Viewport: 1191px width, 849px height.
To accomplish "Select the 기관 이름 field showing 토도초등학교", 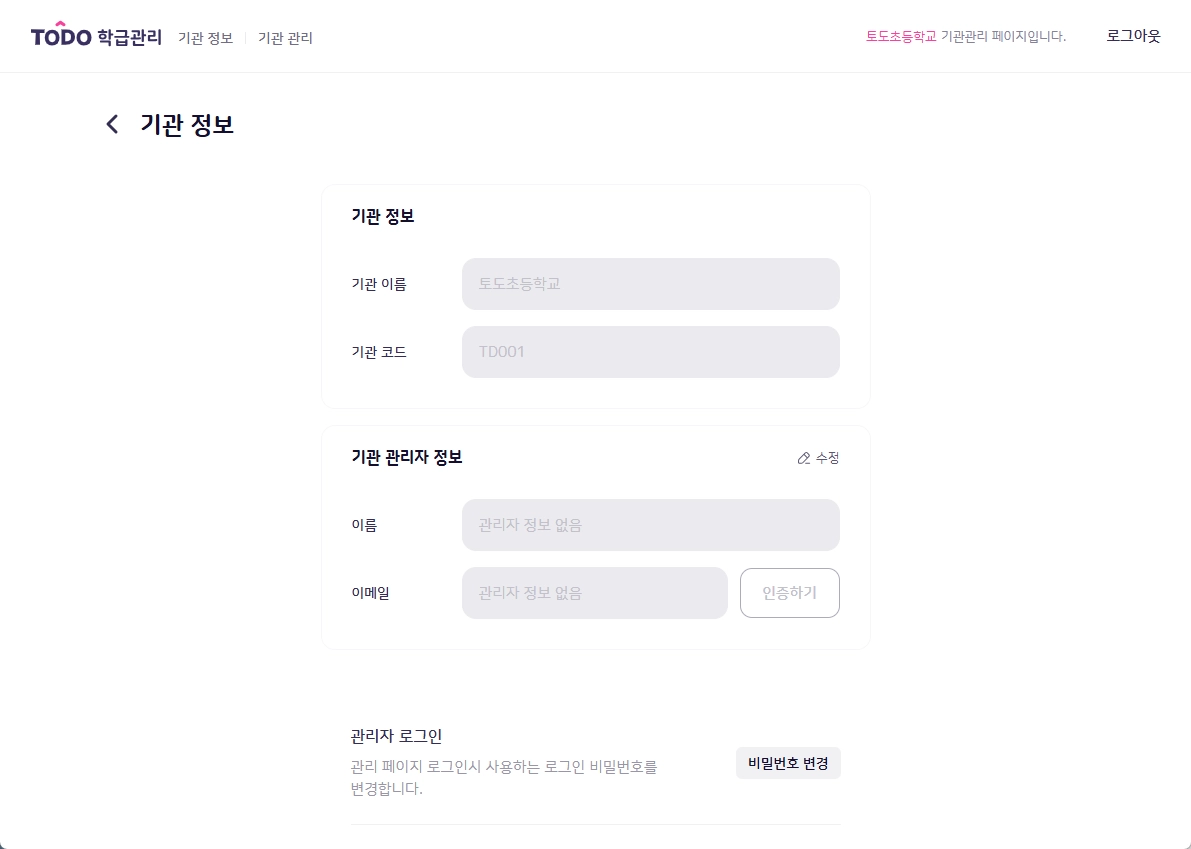I will click(650, 284).
